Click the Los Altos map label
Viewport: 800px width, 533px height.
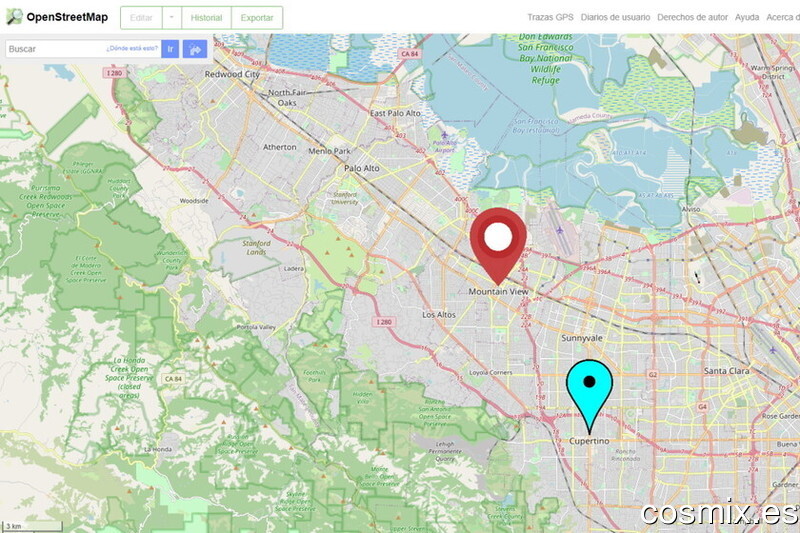[439, 315]
